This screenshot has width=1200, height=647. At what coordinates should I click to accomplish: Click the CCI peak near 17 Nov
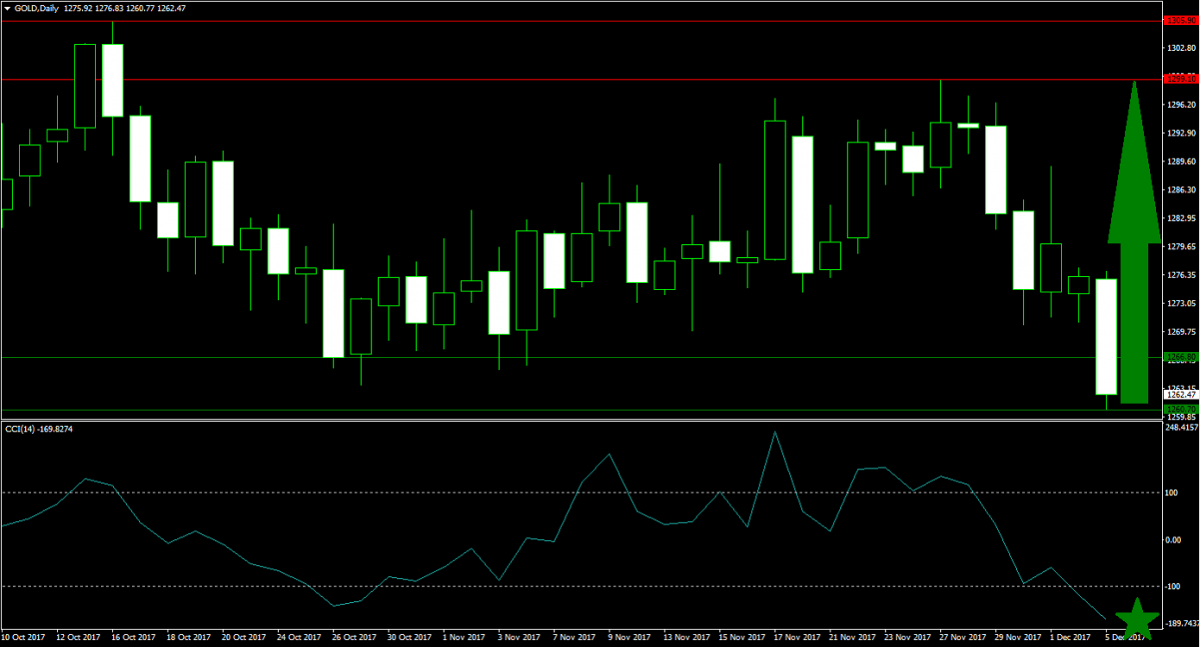pyautogui.click(x=775, y=433)
